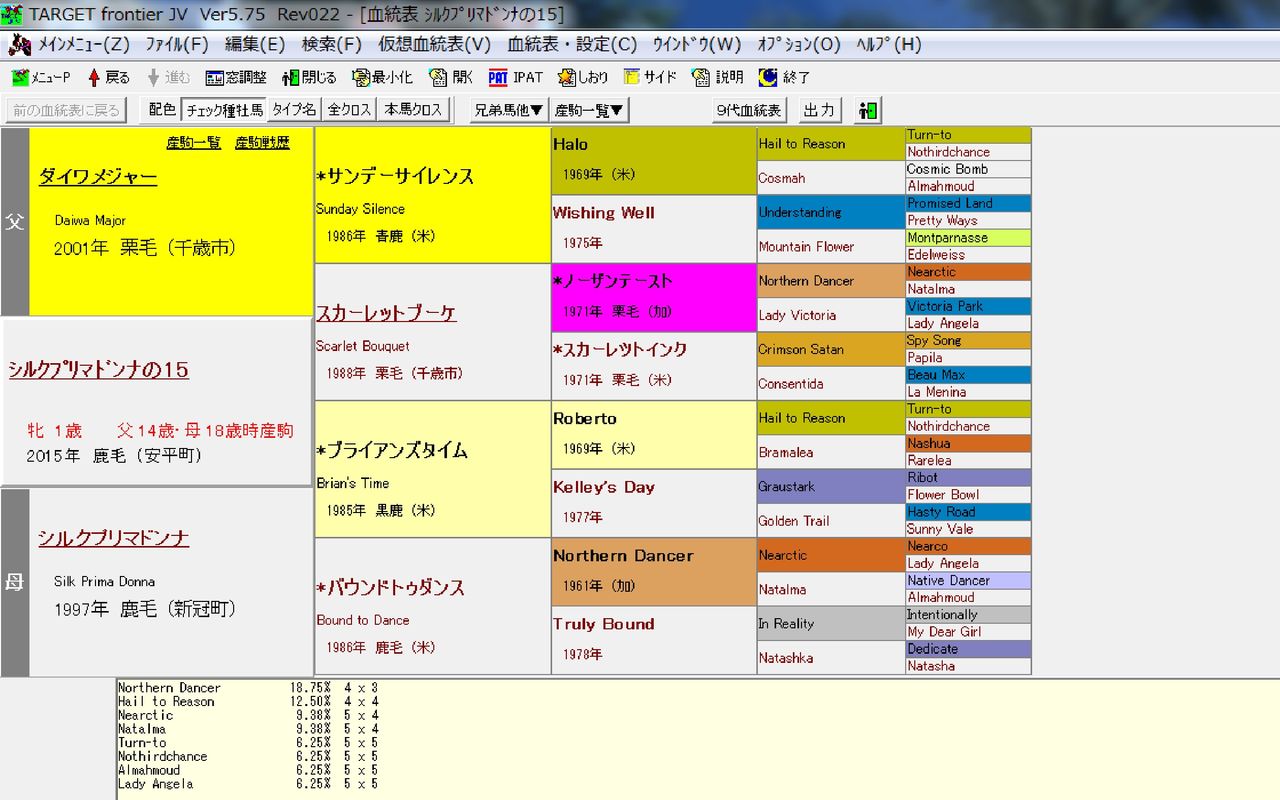Click the 説明 help toolbar icon
The image size is (1280, 800).
coord(718,77)
